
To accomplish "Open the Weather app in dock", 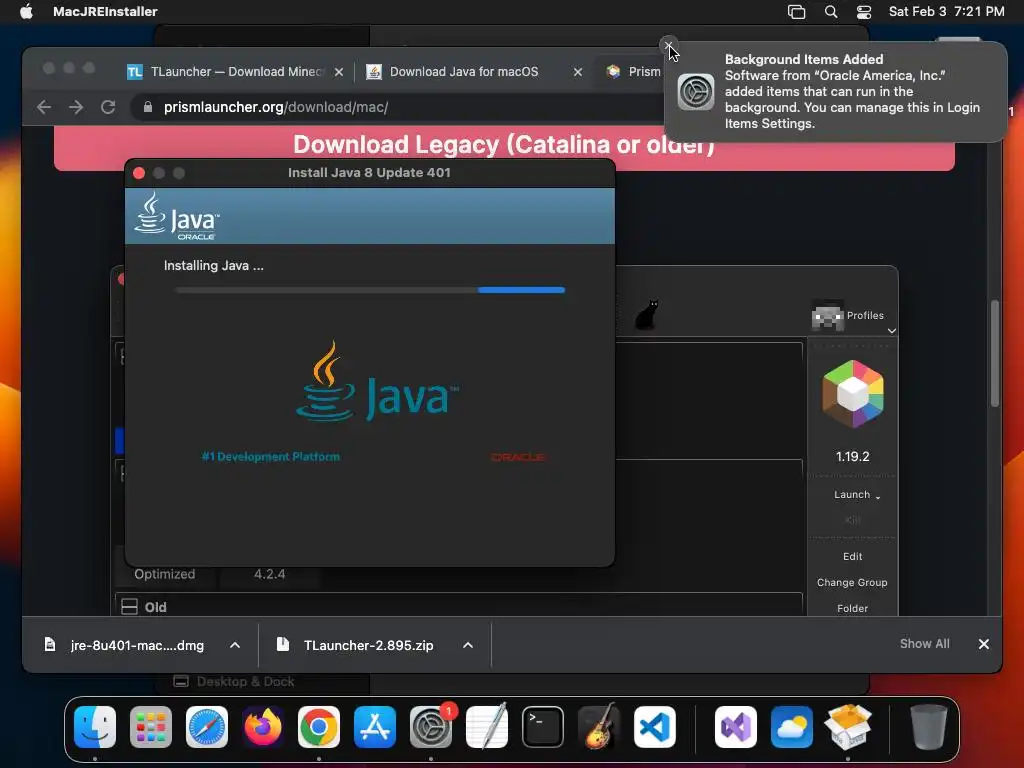I will (x=792, y=727).
